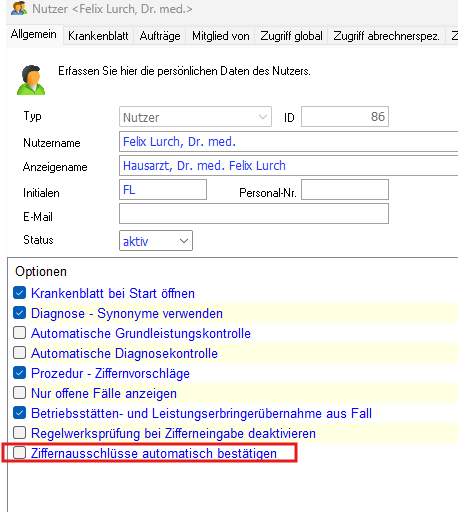Enable Automatische Grundleistungskontrolle

(x=20, y=333)
